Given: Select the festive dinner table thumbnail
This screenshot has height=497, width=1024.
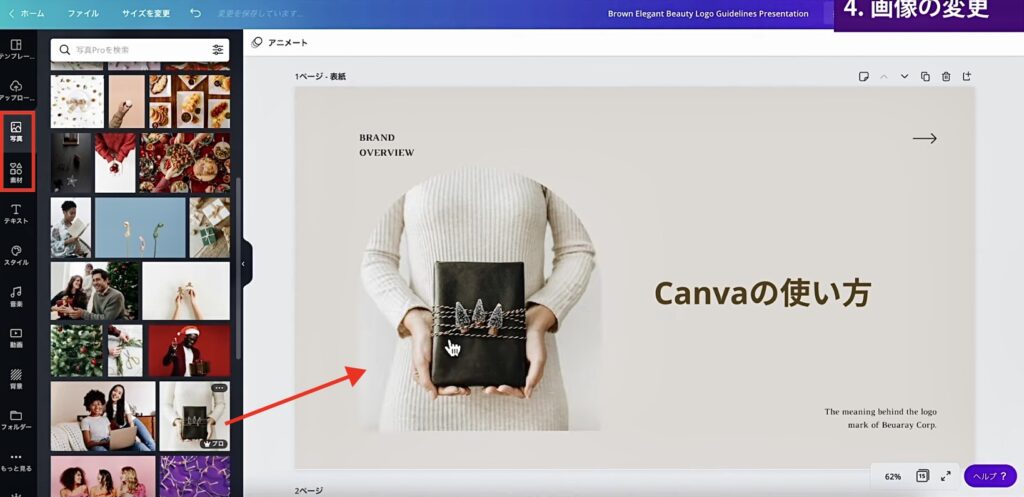Looking at the screenshot, I should 184,163.
